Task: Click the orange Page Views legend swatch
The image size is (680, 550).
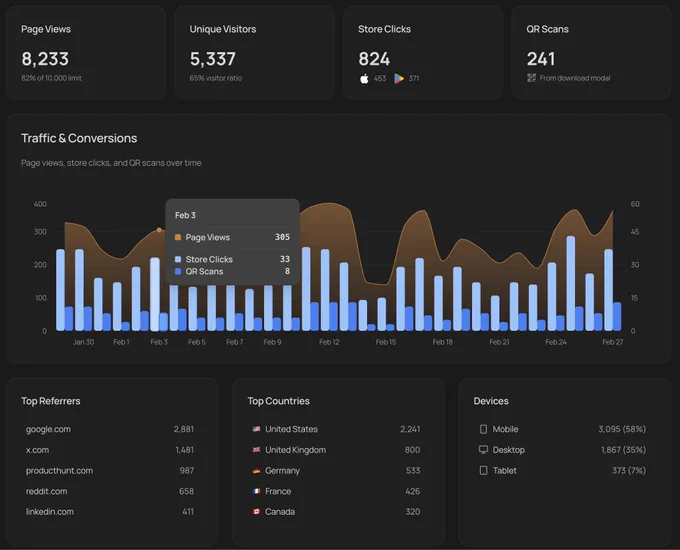Action: [x=178, y=237]
